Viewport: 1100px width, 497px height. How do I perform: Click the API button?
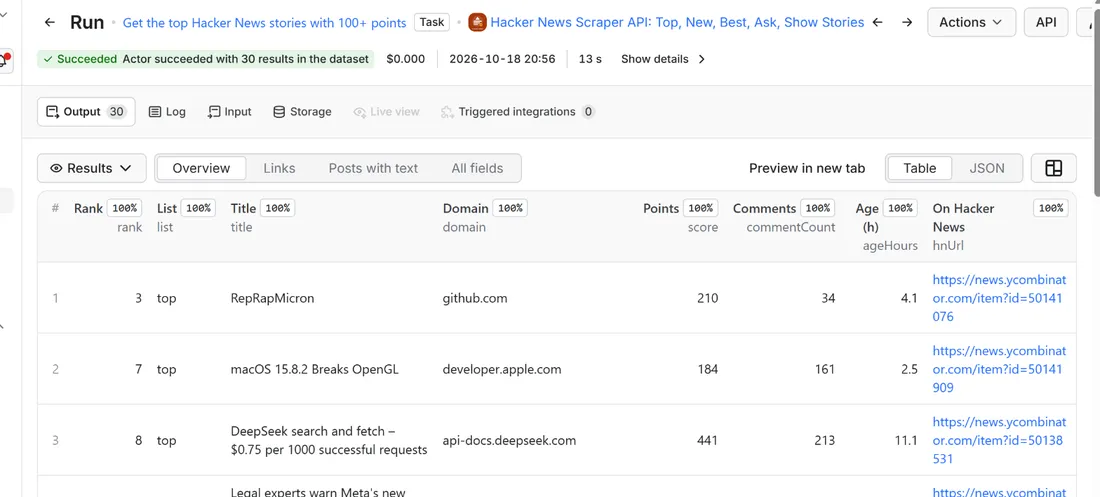[1046, 22]
